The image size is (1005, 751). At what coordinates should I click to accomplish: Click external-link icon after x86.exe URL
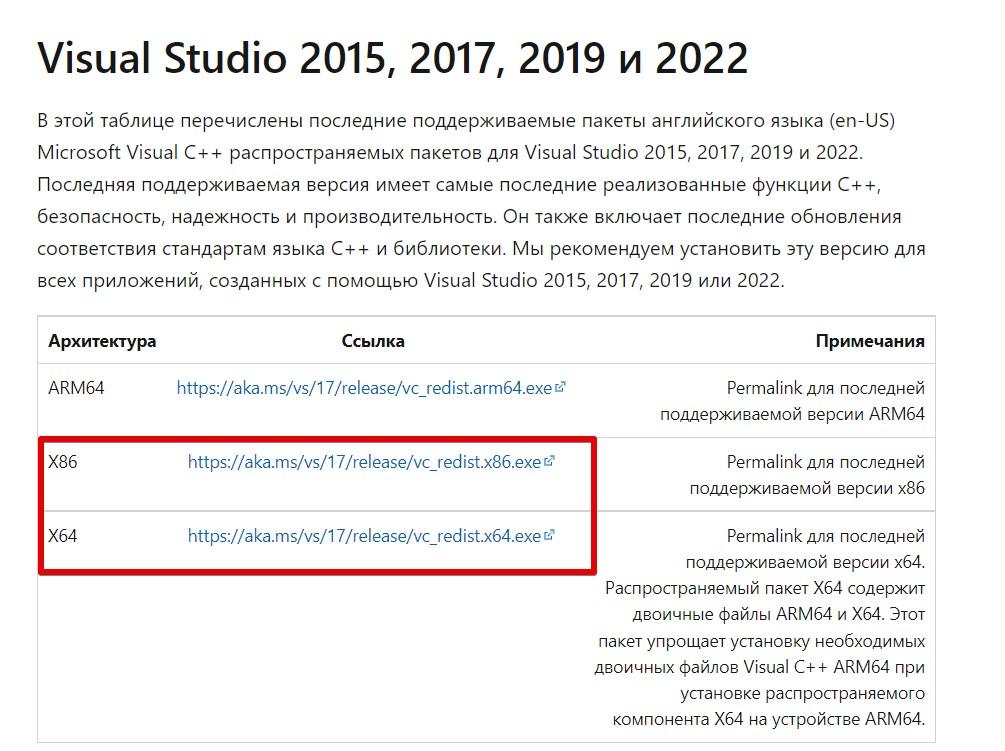click(x=549, y=461)
